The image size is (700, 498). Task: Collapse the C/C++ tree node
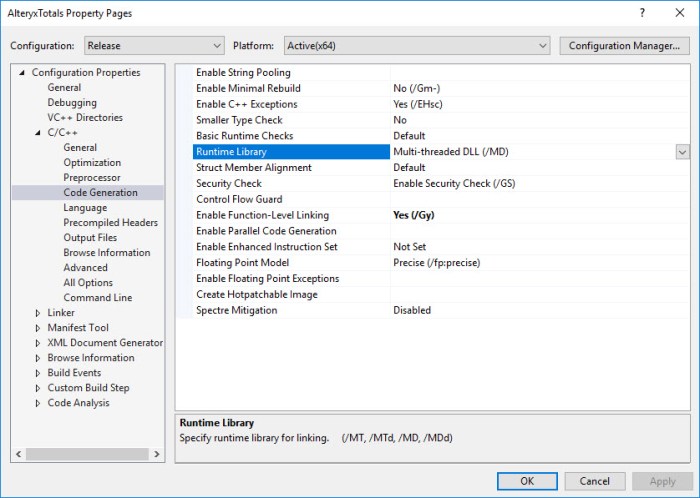38,133
